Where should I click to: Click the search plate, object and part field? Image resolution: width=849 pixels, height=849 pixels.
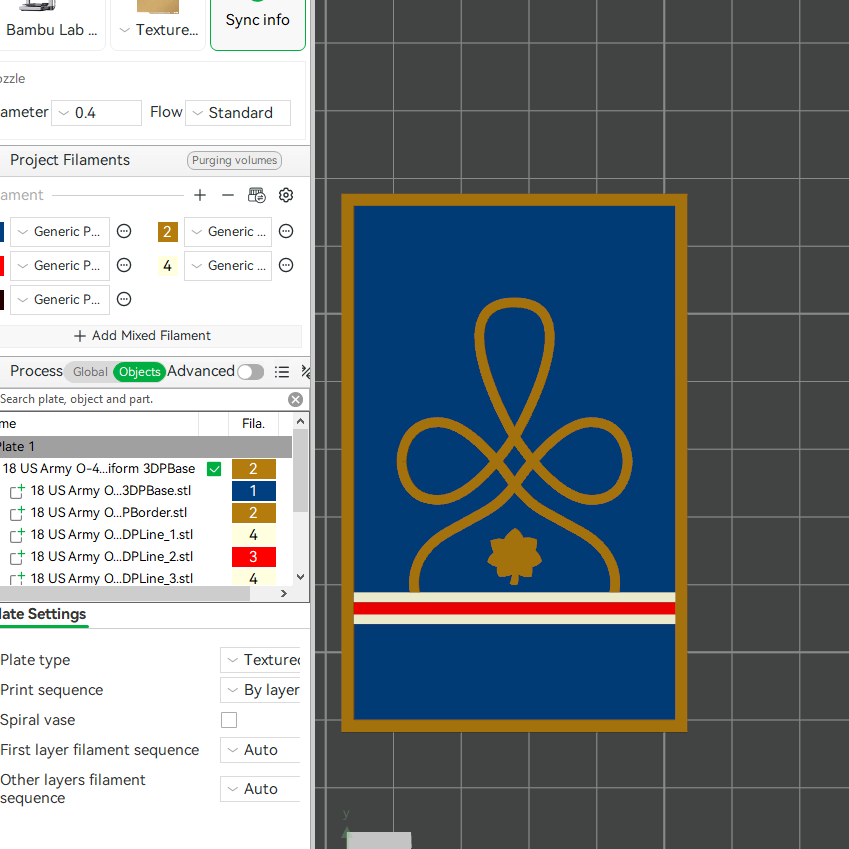coord(141,400)
